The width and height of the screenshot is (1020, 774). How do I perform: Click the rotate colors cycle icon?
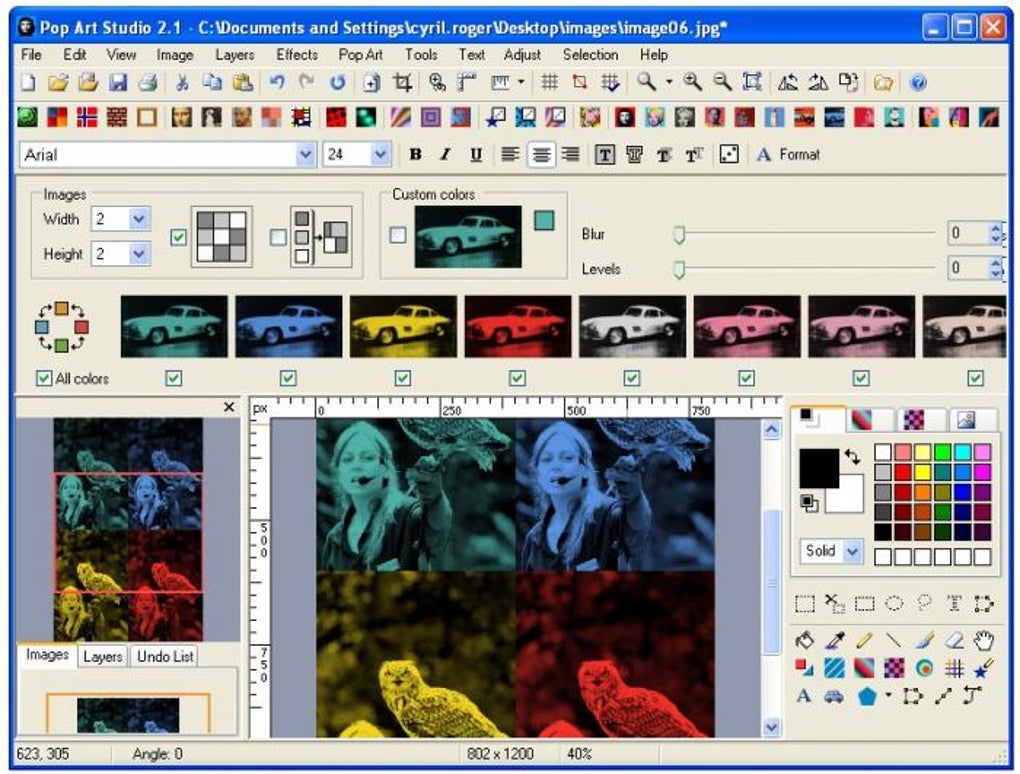point(61,327)
